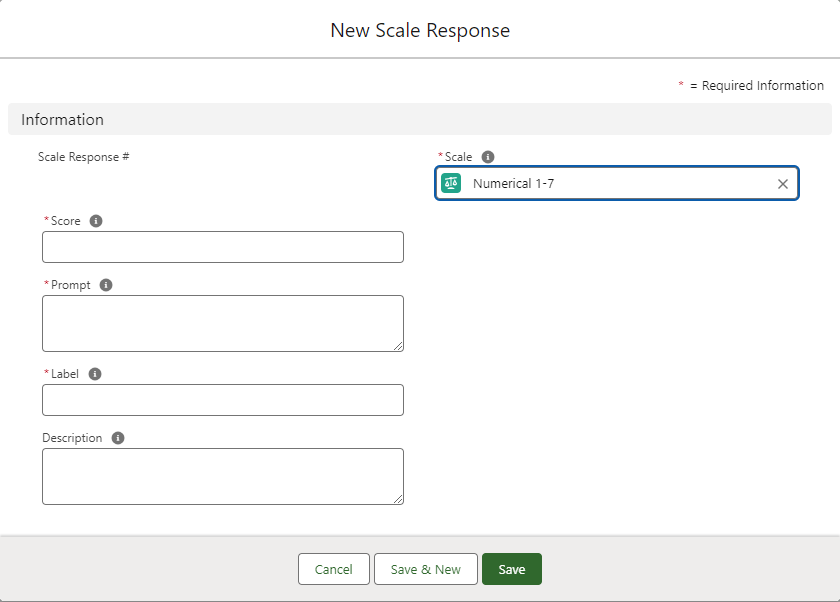Collapse the Information section header
The width and height of the screenshot is (840, 602).
click(x=62, y=120)
